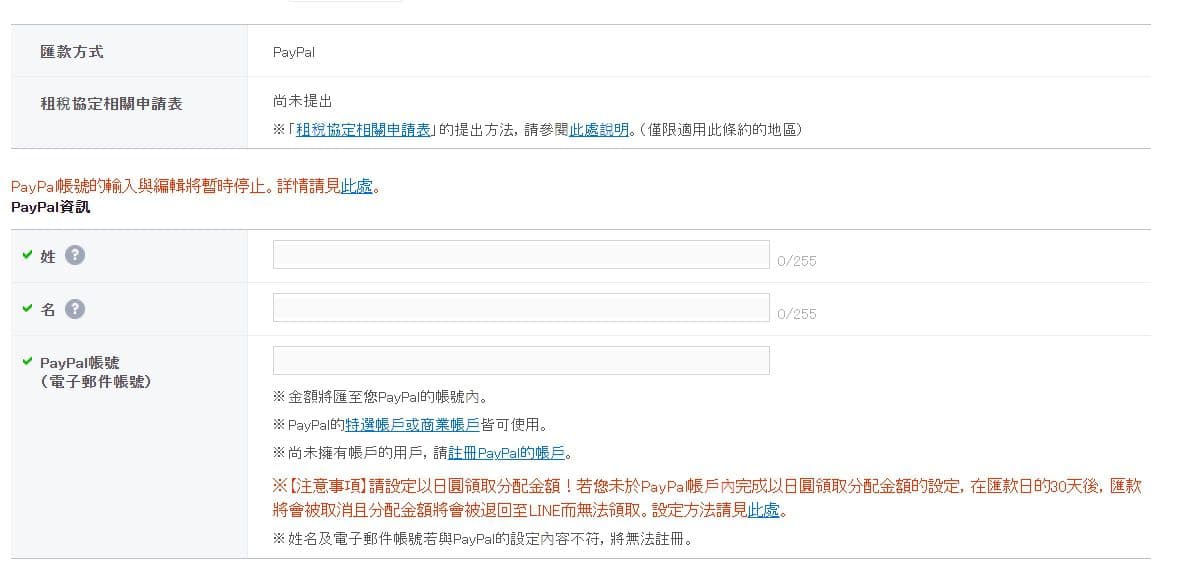Click the 姓 input field

pos(521,255)
